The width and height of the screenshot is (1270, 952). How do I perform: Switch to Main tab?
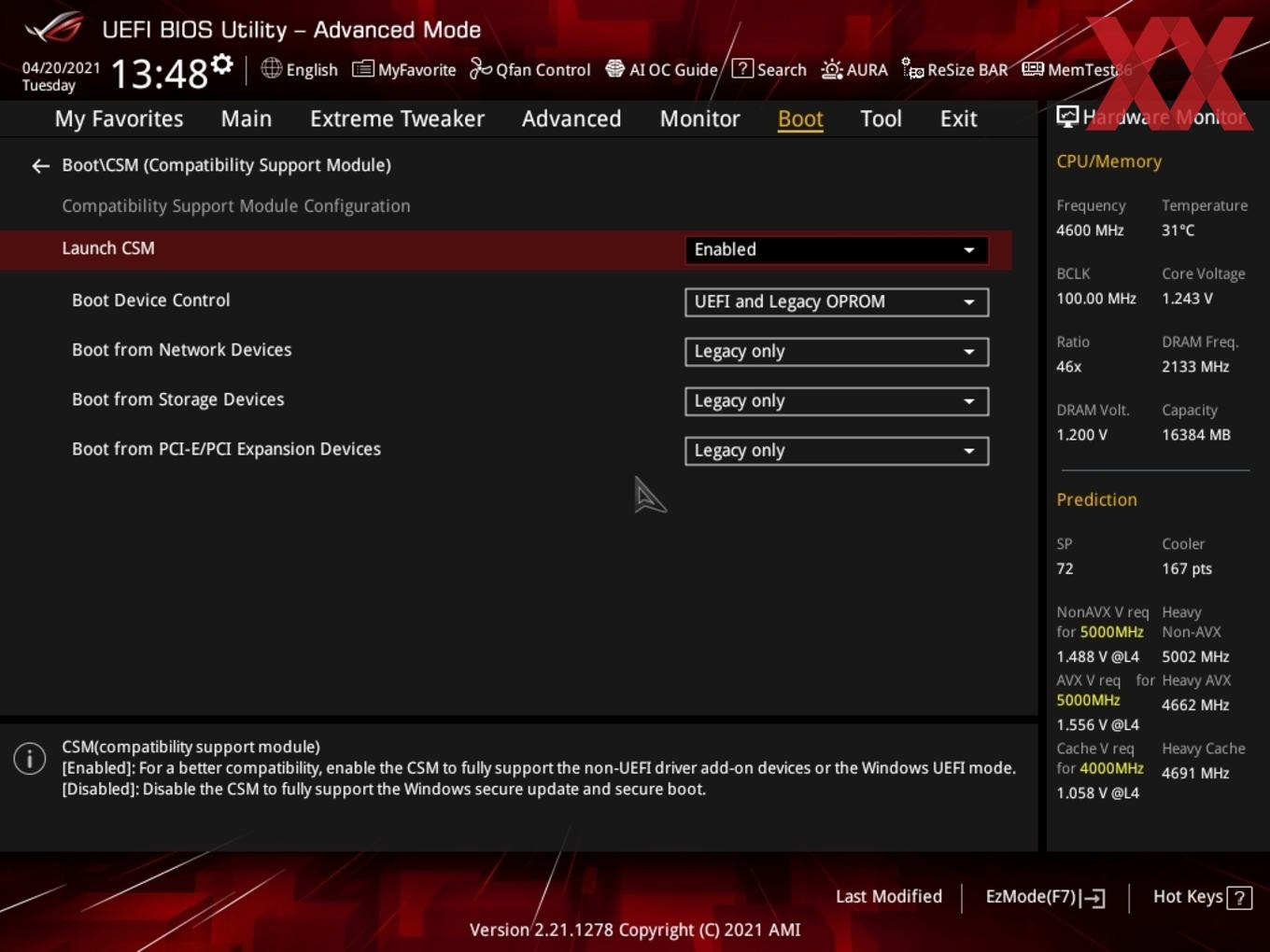click(x=247, y=119)
